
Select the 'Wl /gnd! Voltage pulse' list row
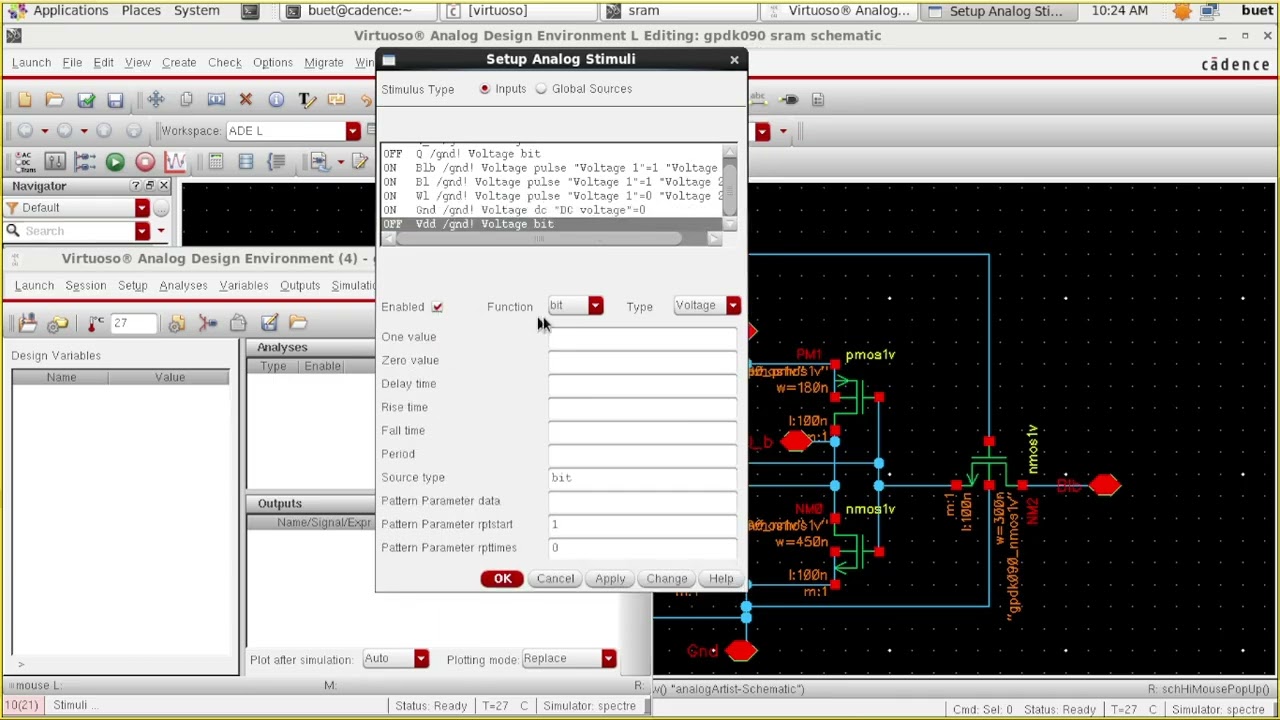[551, 196]
